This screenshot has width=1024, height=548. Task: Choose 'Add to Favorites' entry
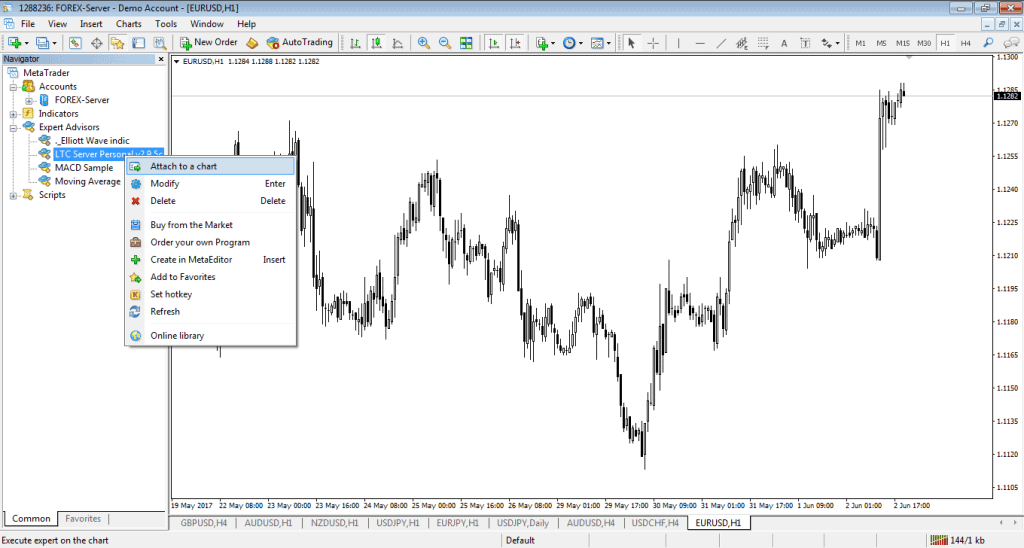(x=210, y=277)
